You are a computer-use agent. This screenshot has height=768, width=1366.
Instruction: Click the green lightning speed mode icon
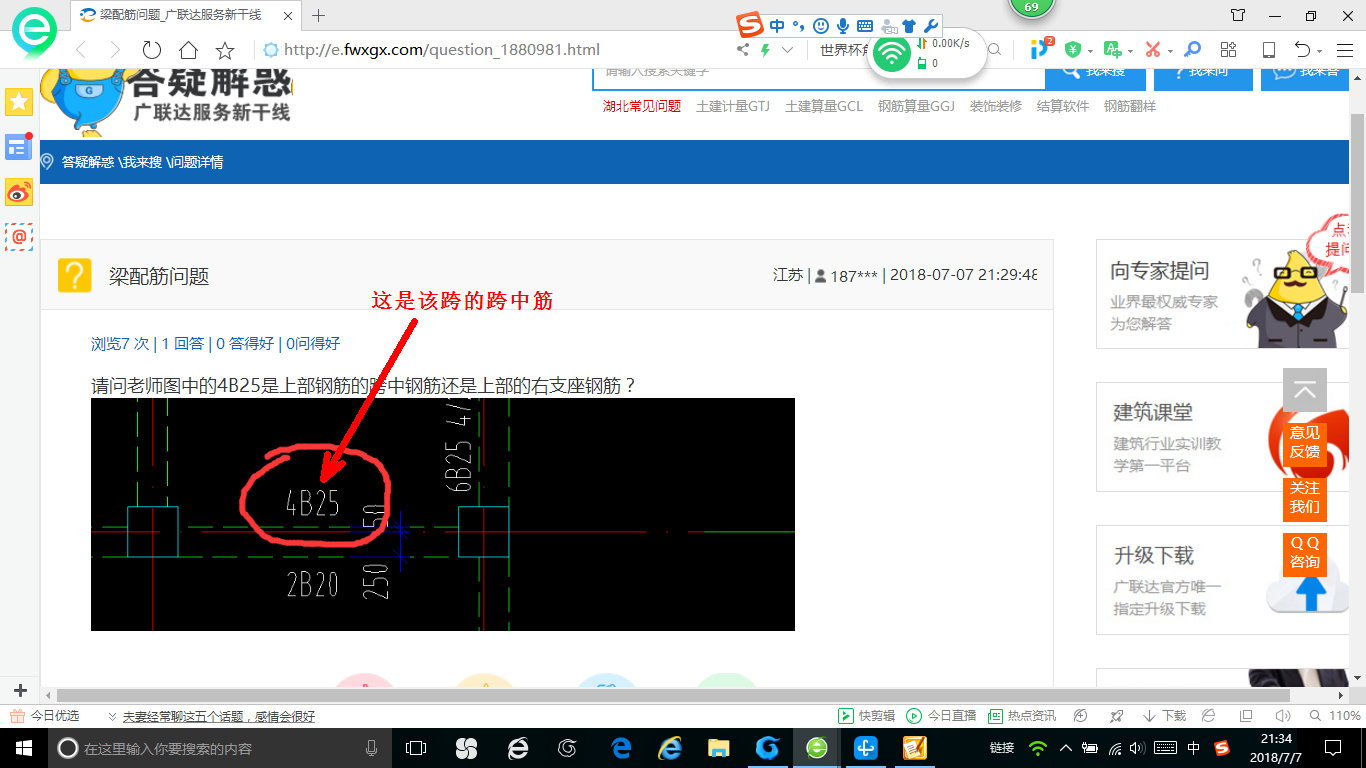[766, 50]
